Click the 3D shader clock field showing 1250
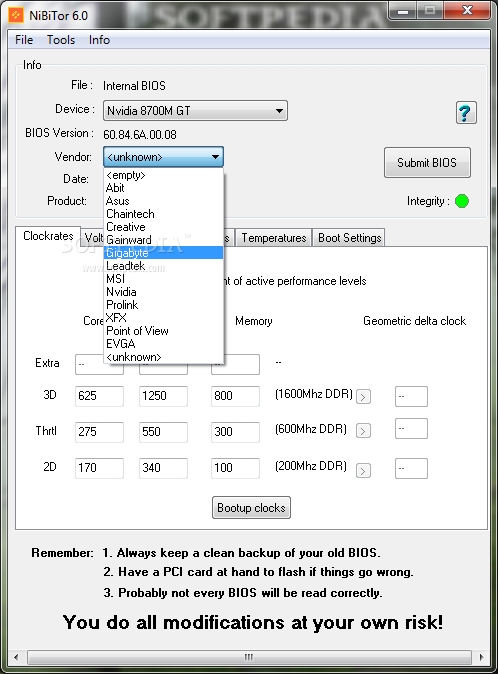 (x=163, y=396)
